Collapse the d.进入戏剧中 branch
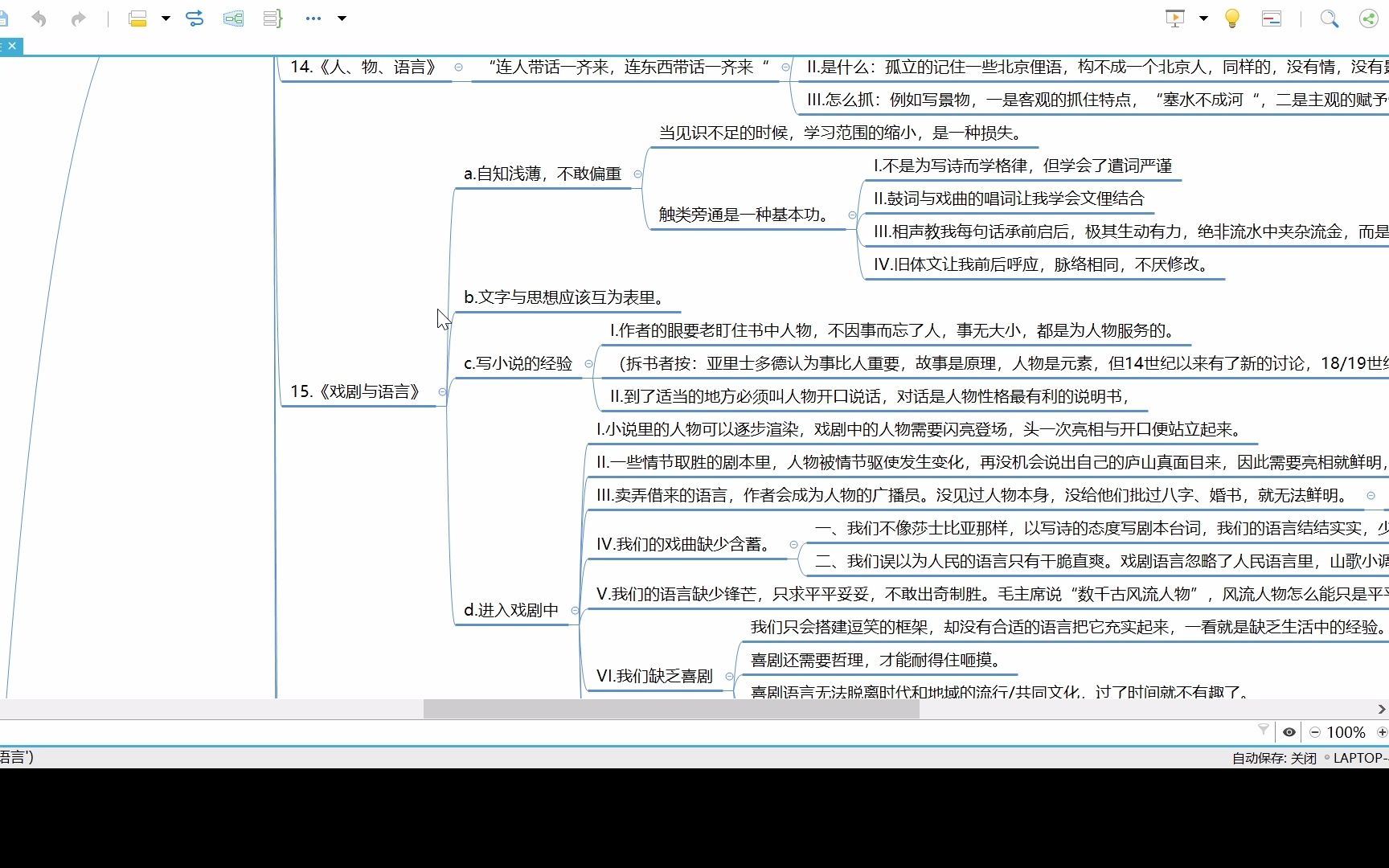 [575, 611]
